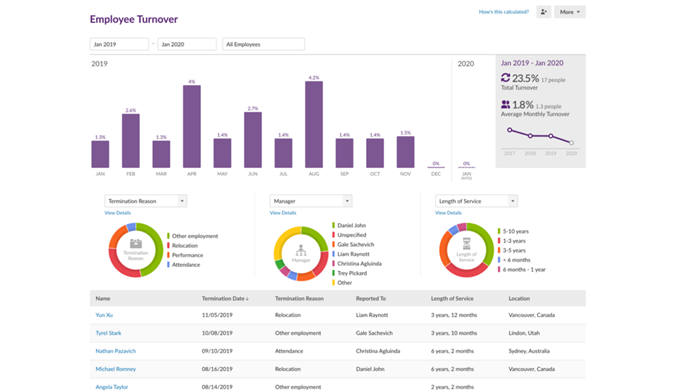Expand the Manager dropdown
The image size is (682, 391).
311,201
